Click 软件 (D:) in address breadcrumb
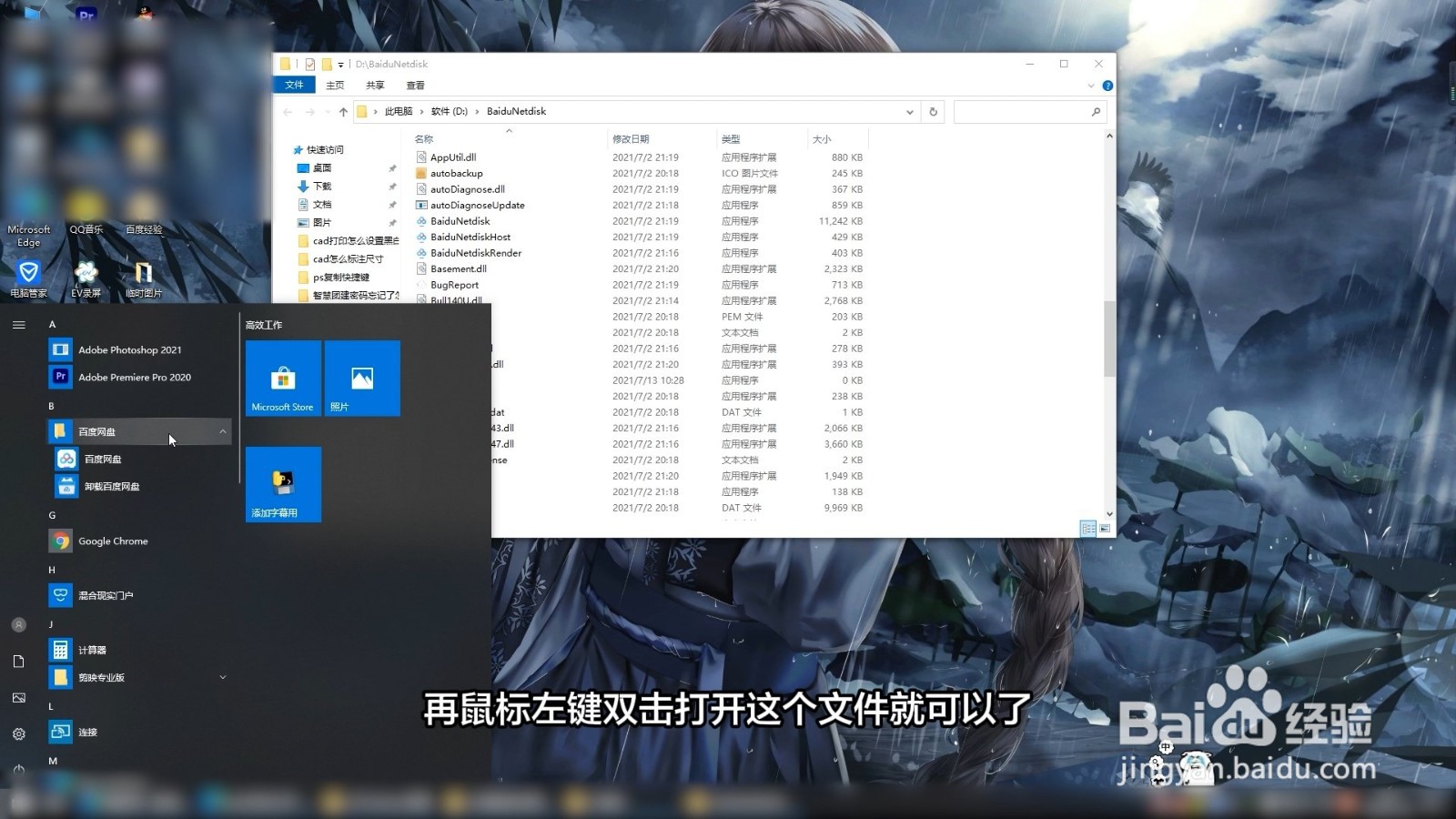Screen dimensions: 1456x819 click(x=449, y=111)
